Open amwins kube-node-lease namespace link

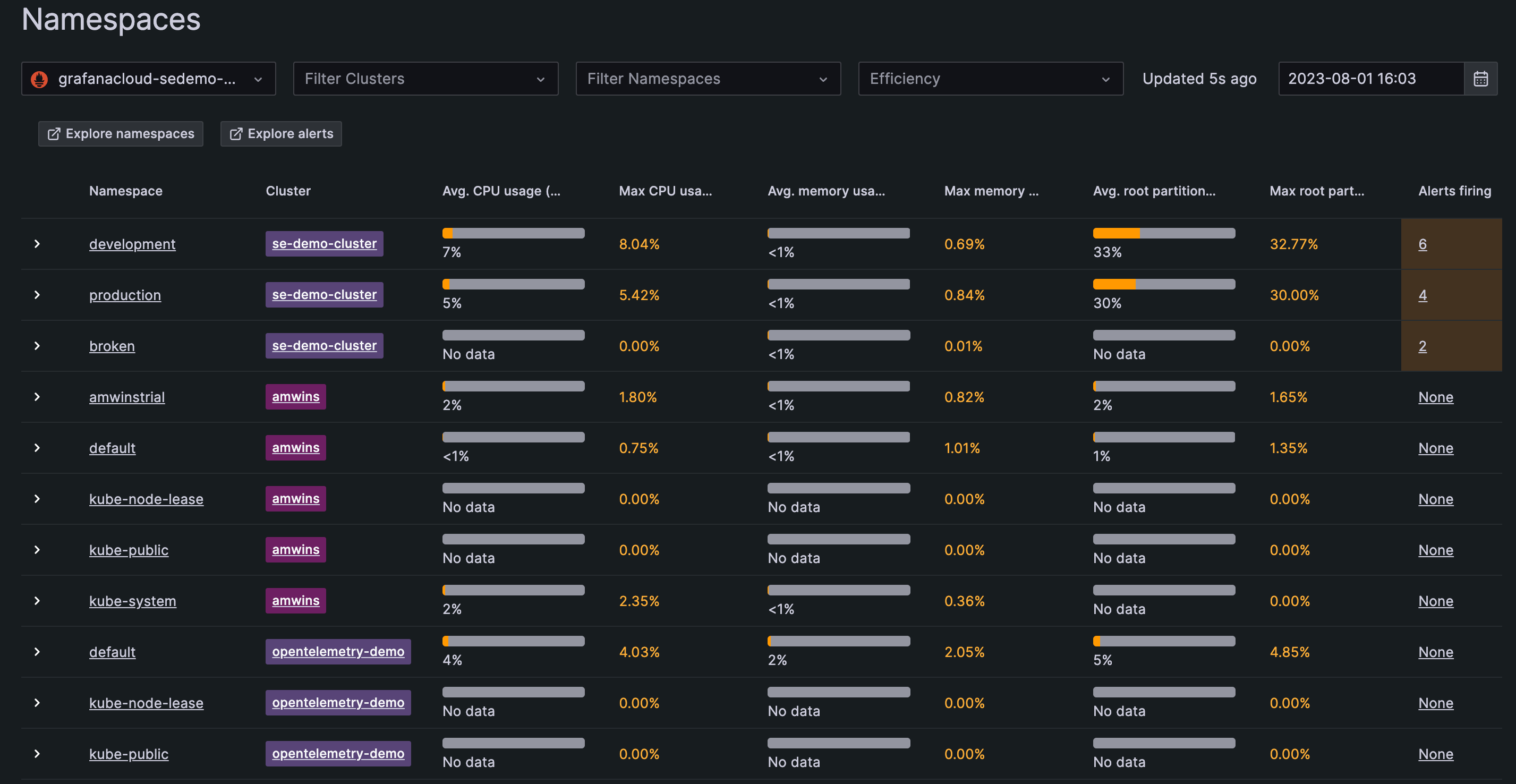[147, 499]
